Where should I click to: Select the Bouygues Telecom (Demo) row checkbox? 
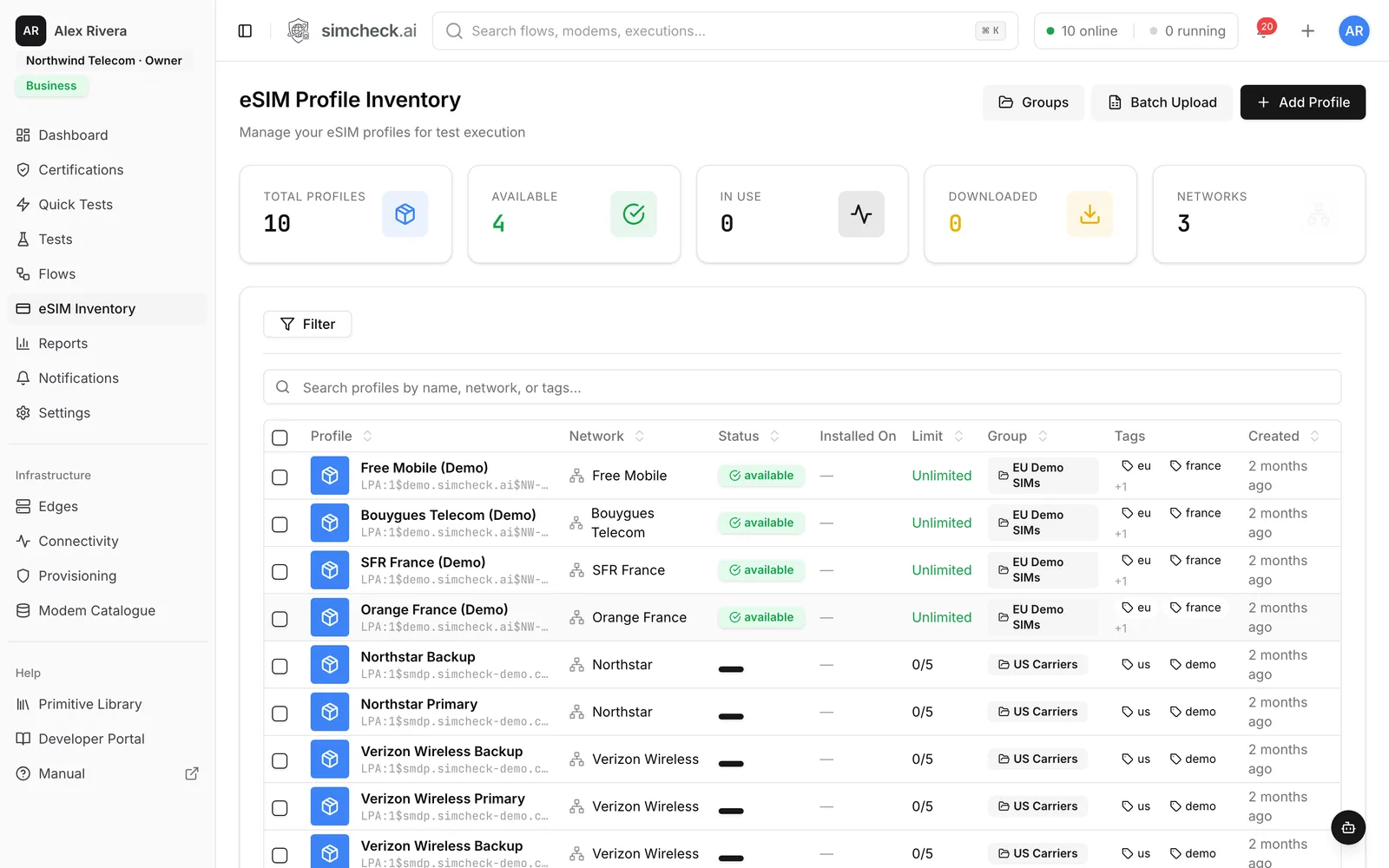coord(280,524)
